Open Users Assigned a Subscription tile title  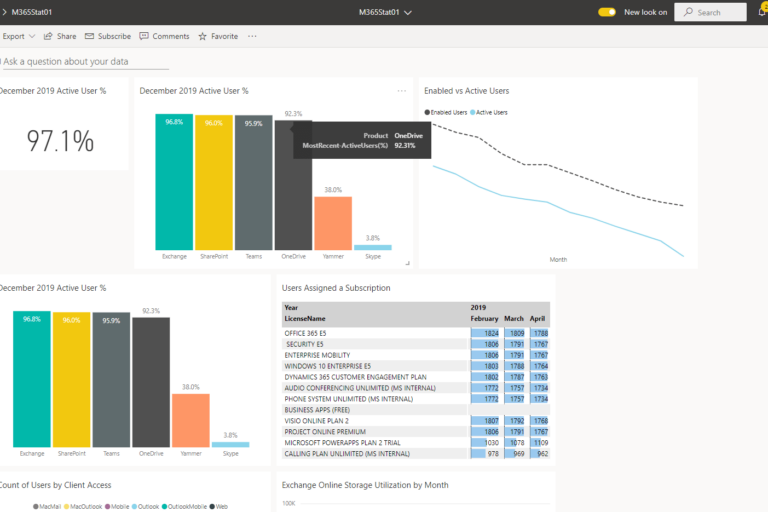coord(336,288)
